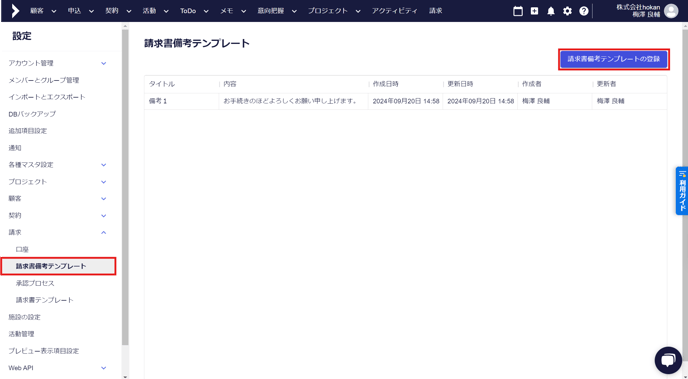Open the notifications bell icon
The height and width of the screenshot is (379, 688).
(551, 11)
